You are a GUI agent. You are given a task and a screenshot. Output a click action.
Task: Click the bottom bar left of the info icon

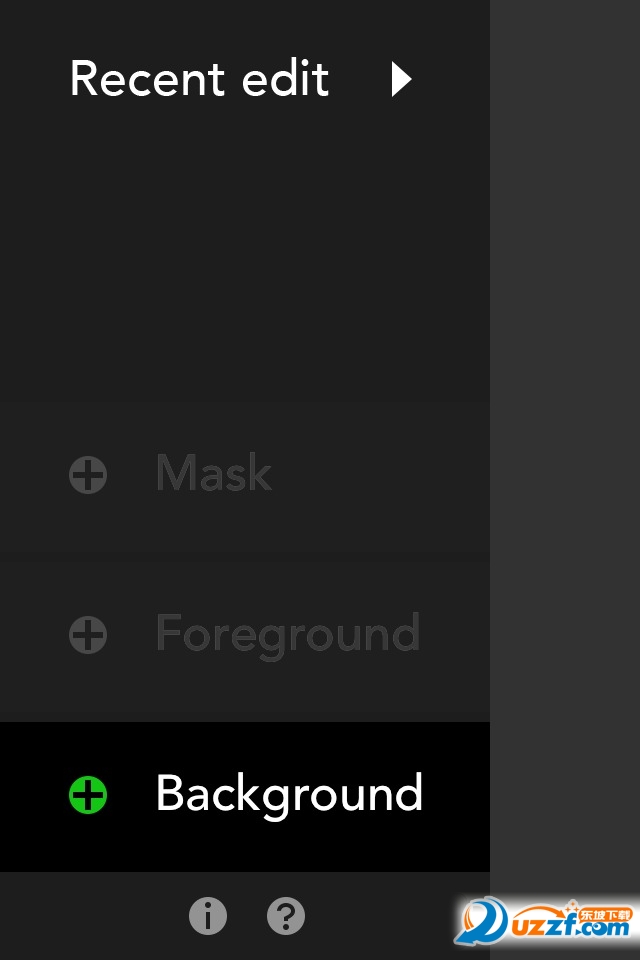pyautogui.click(x=92, y=916)
